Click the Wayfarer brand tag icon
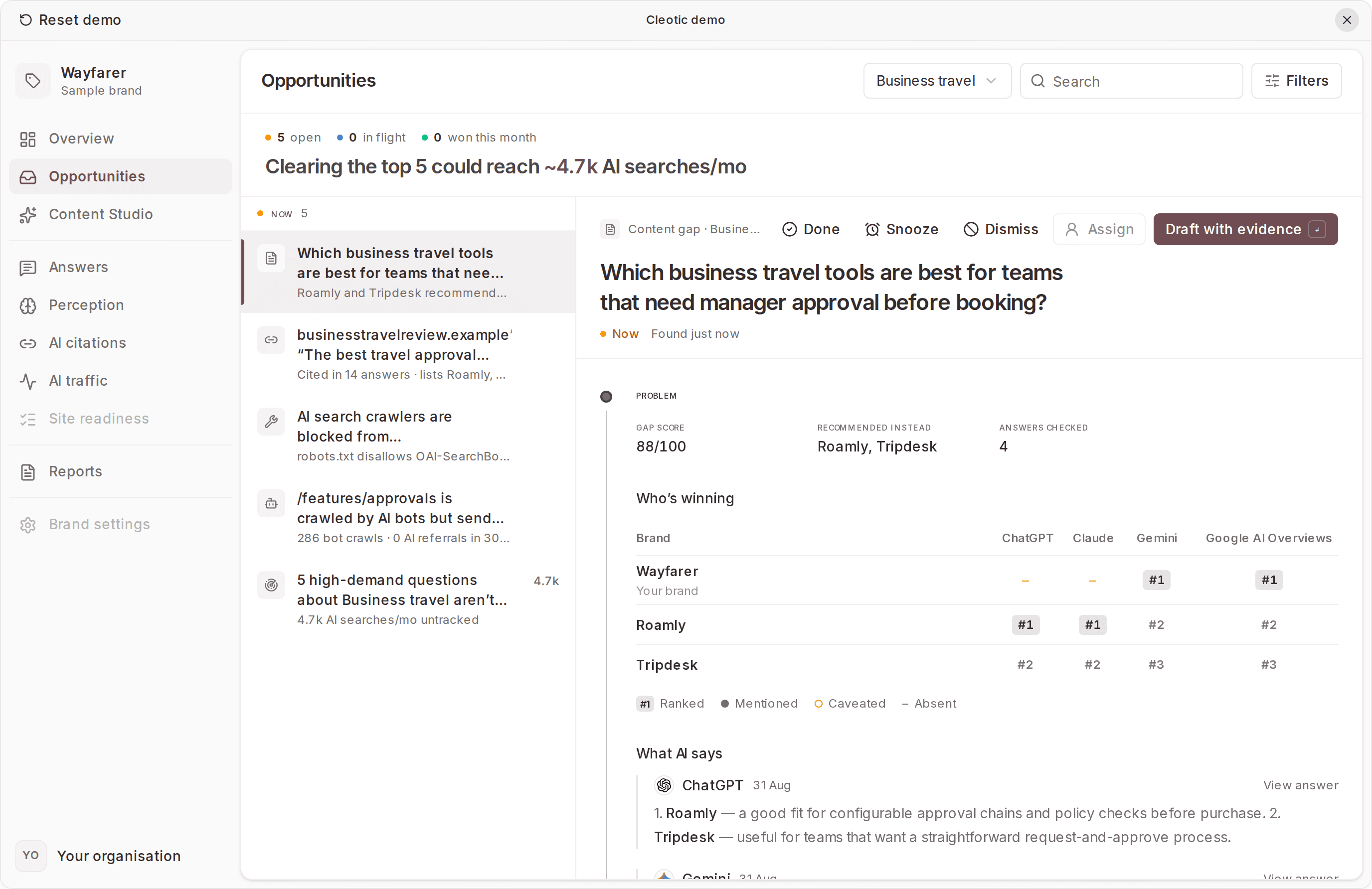 pyautogui.click(x=33, y=81)
